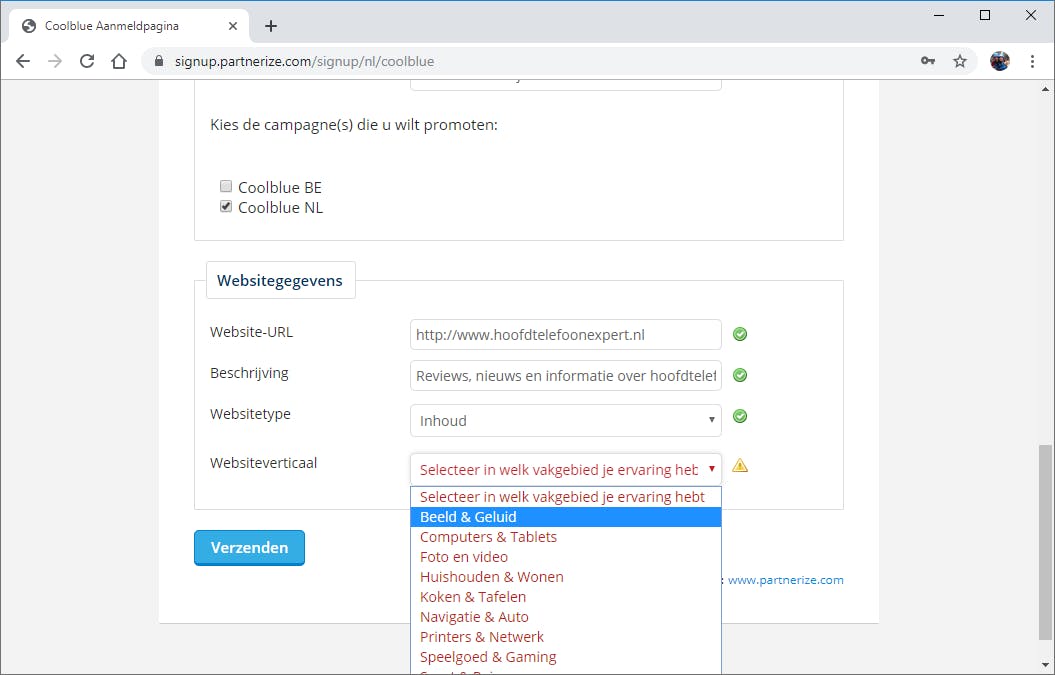Untick the Coolblue NL checkbox
The image size is (1055, 675).
226,207
